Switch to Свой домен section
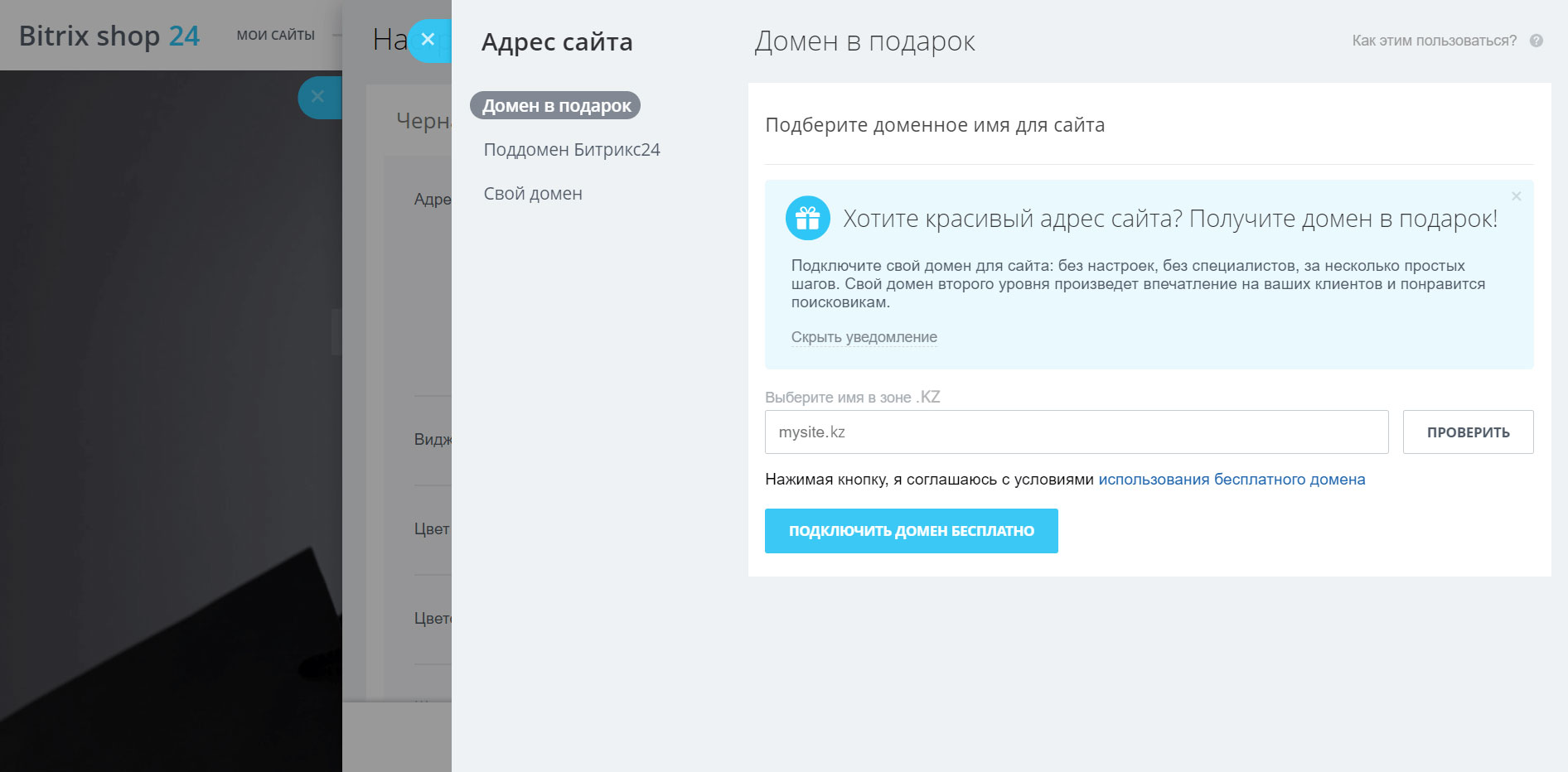The height and width of the screenshot is (772, 1568). (533, 194)
